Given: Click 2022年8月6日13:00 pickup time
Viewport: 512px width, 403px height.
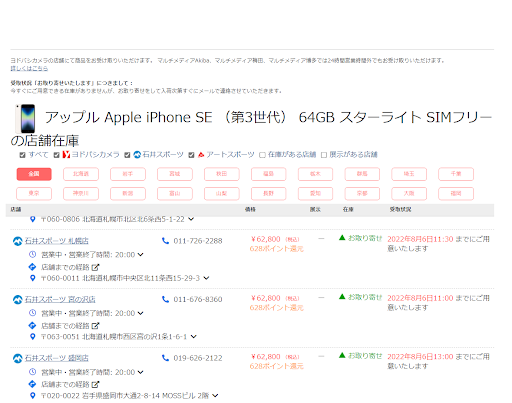Looking at the screenshot, I should pos(420,357).
